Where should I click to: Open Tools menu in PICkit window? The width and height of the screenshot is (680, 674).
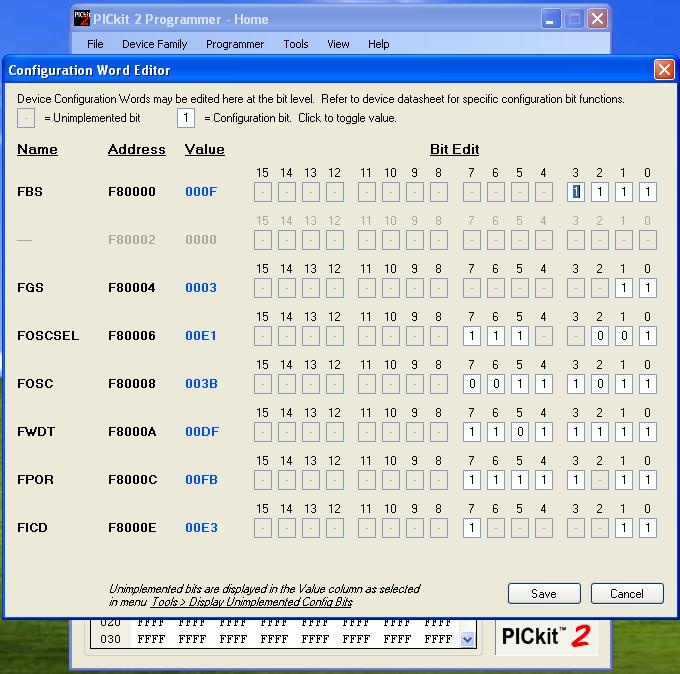296,44
